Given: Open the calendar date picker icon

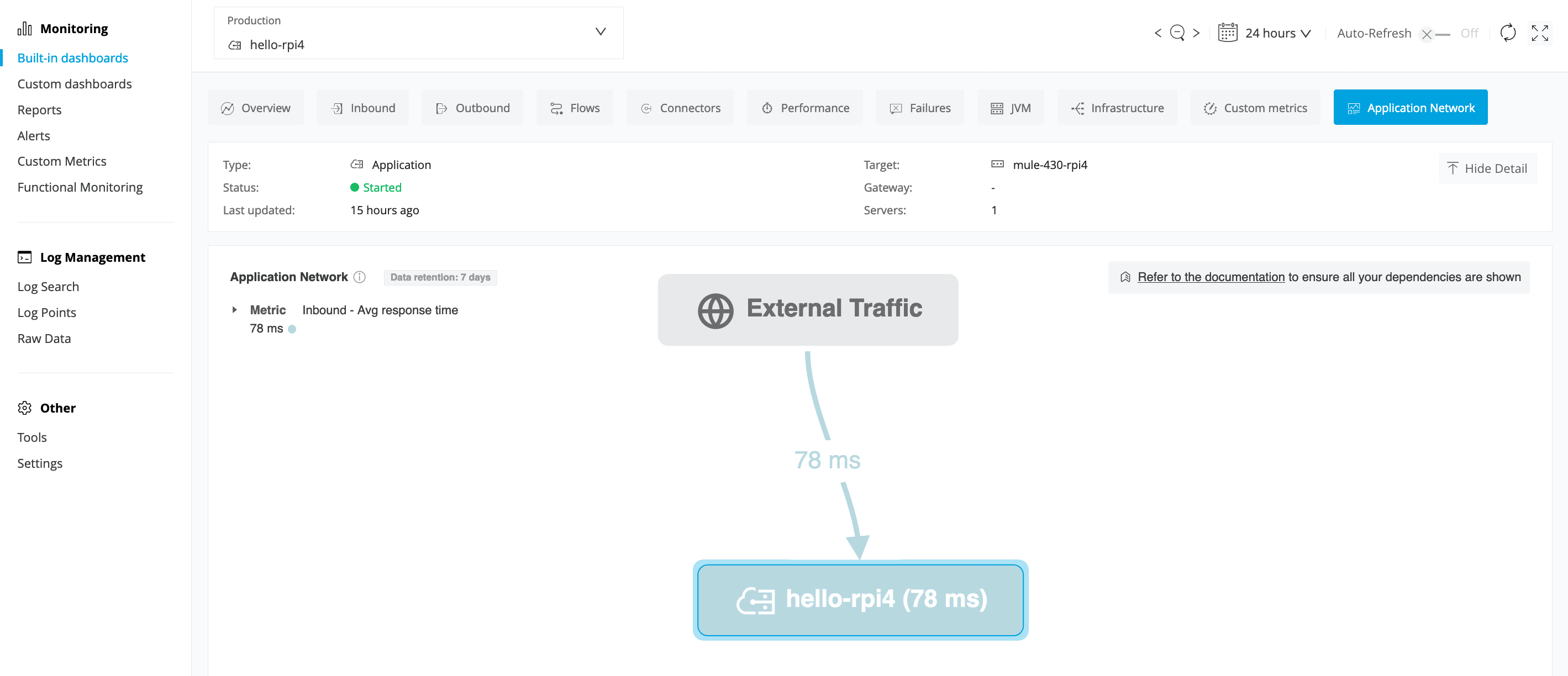Looking at the screenshot, I should 1227,33.
